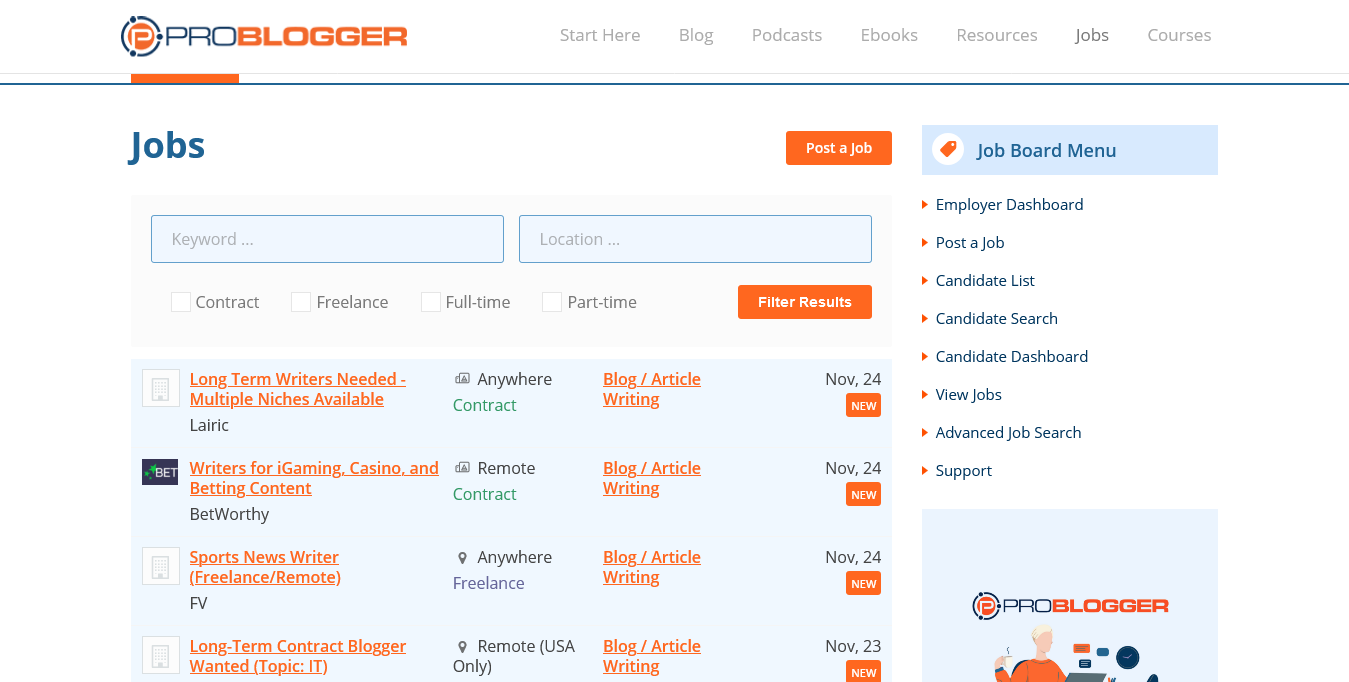
Task: Click the ProBlogger logo in the header
Action: [x=264, y=36]
